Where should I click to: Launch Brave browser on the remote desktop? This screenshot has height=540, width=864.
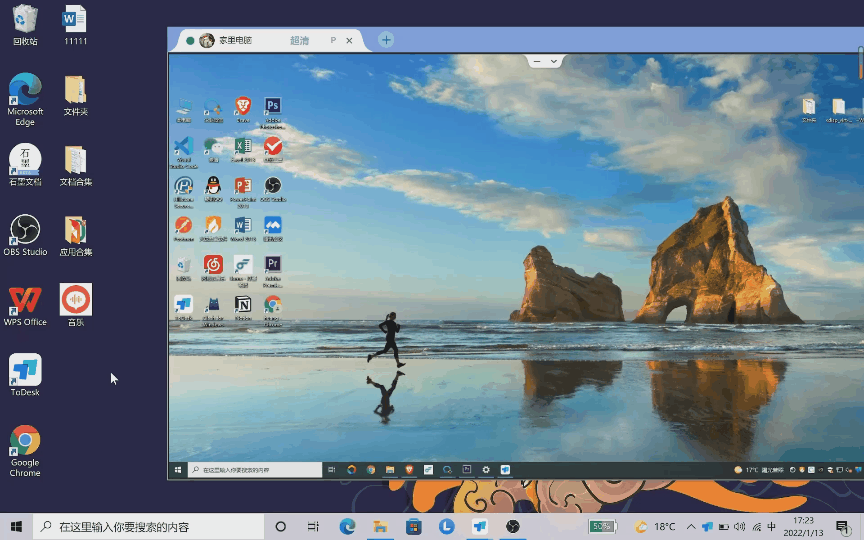coord(242,106)
